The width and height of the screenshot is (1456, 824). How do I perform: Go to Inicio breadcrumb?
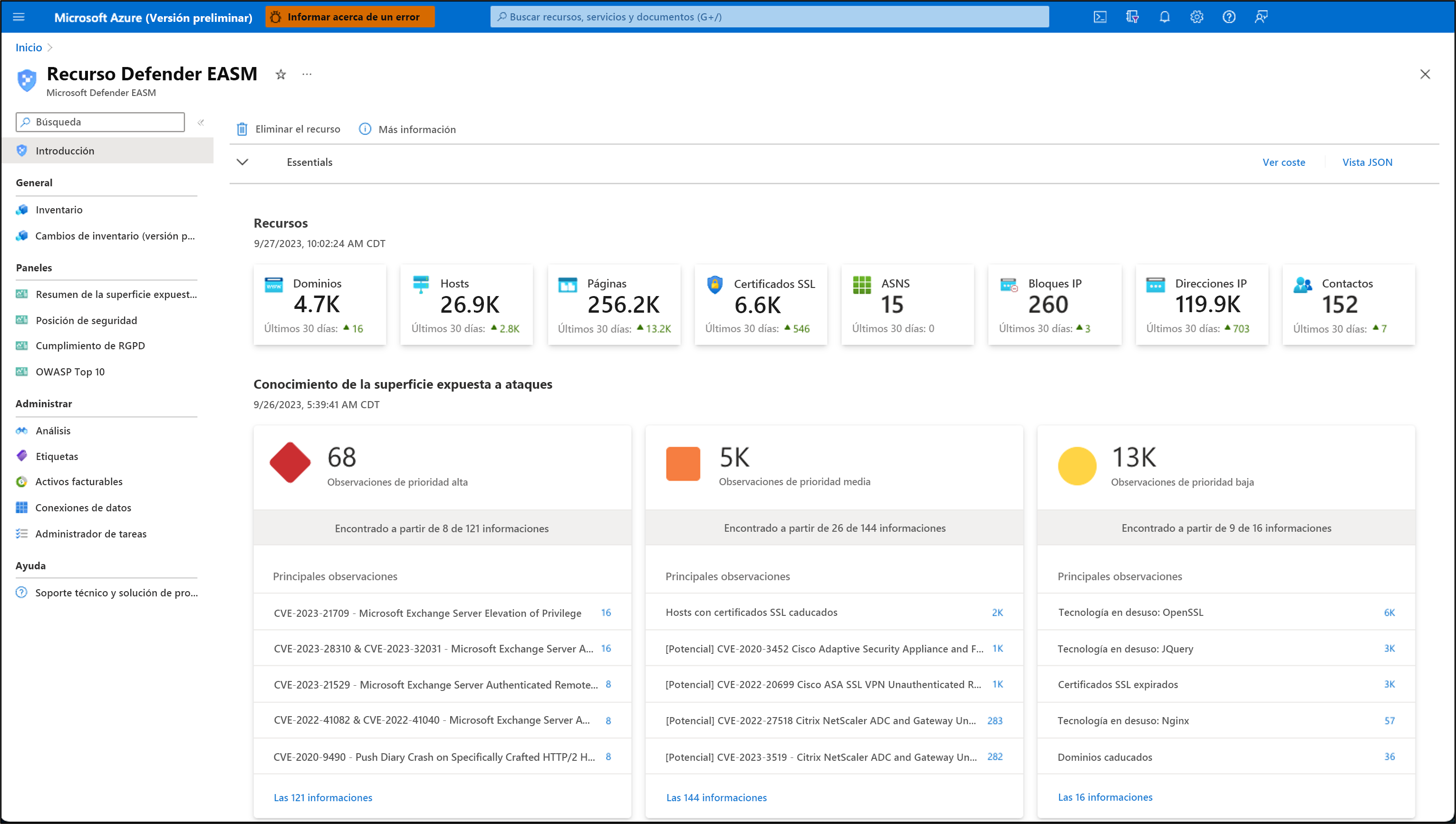(x=29, y=48)
